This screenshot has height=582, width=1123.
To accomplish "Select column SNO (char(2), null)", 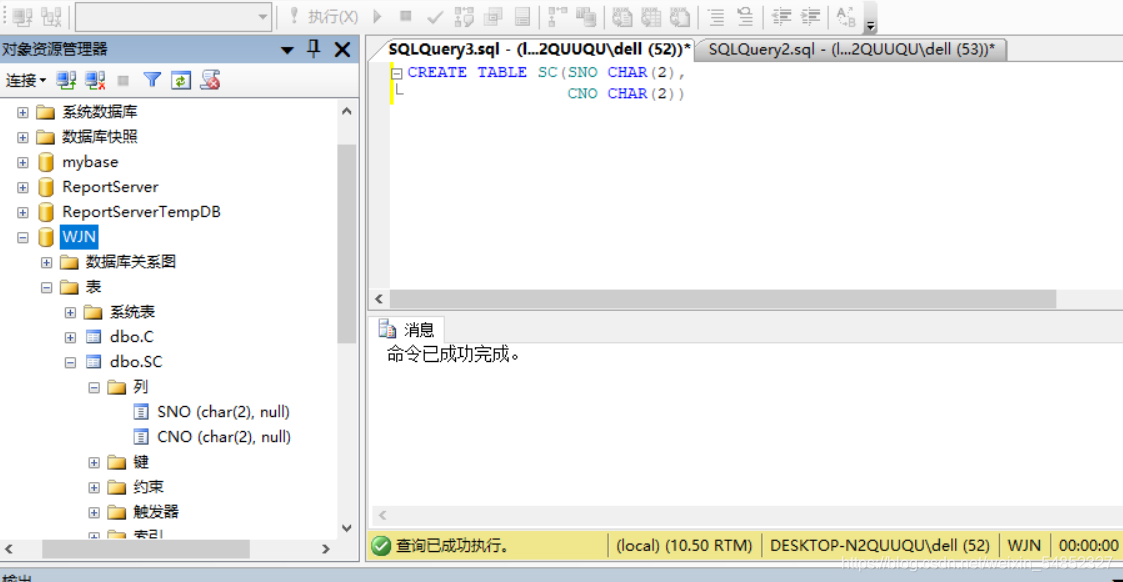I will point(223,412).
